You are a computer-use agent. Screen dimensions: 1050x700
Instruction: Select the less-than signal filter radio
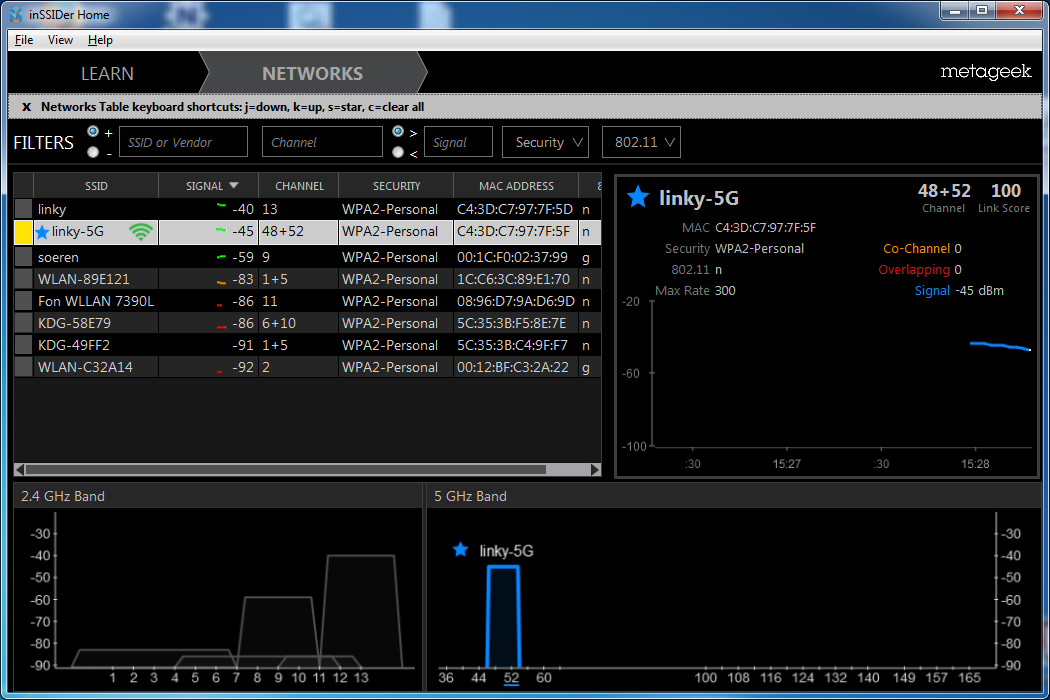398,152
